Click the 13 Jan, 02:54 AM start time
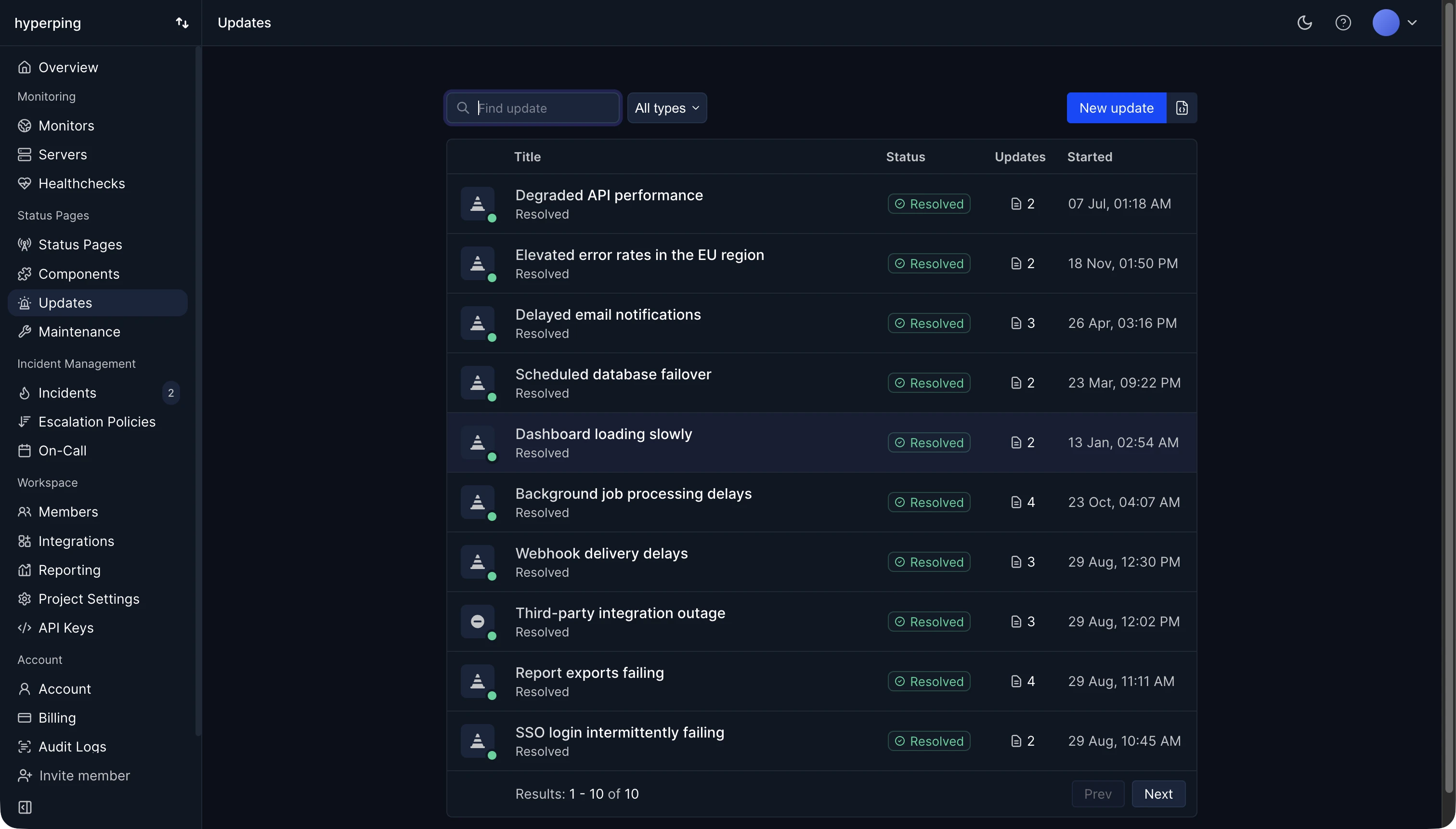 (x=1123, y=442)
